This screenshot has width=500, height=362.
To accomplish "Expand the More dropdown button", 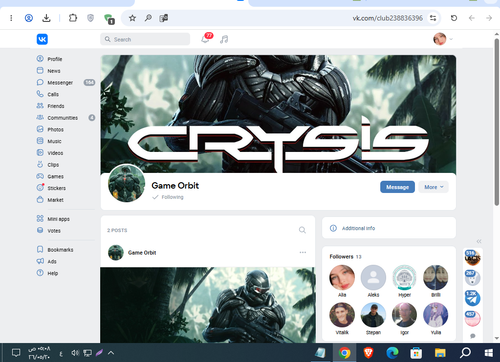I will point(434,187).
